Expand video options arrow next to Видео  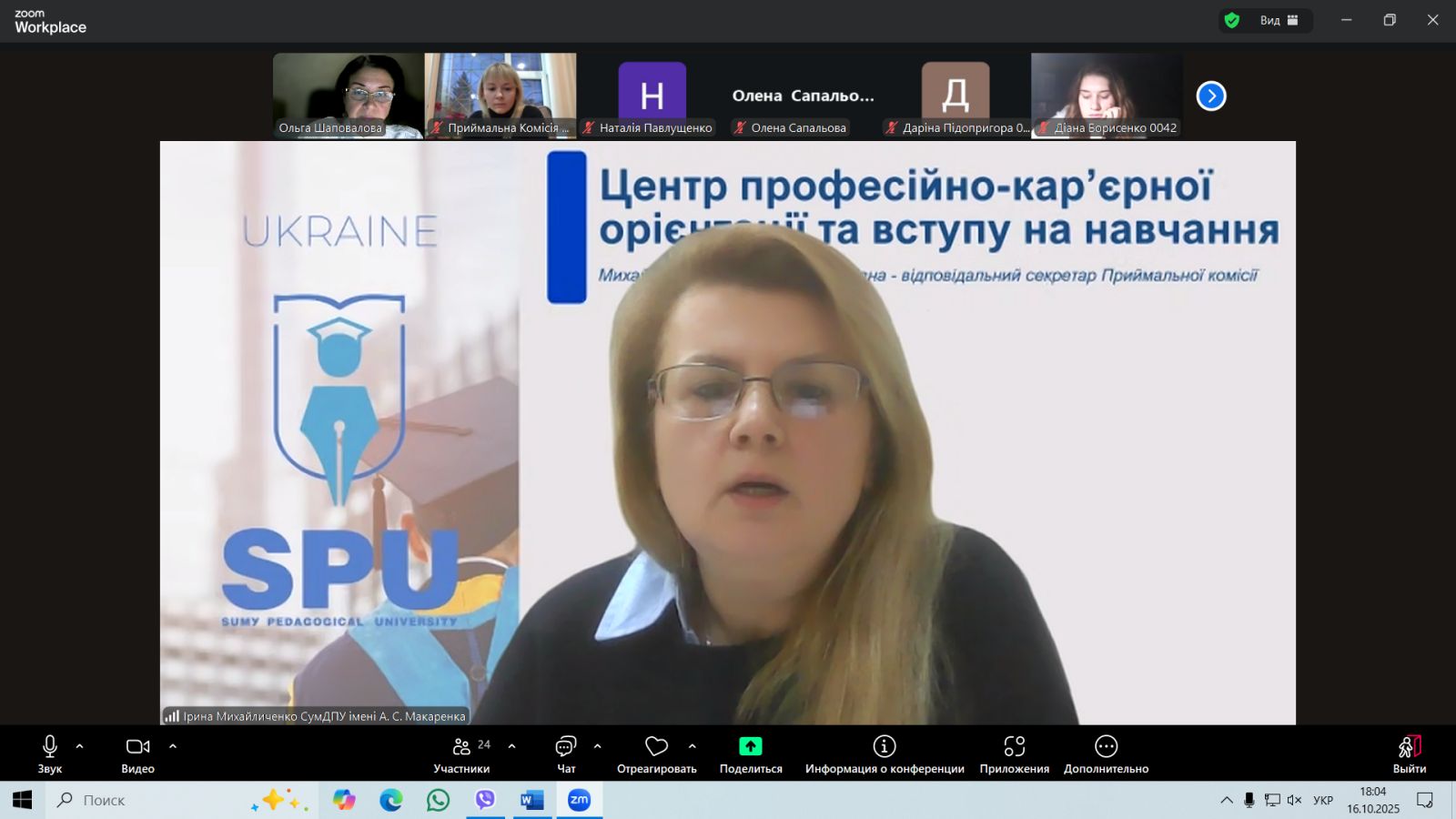coord(173,746)
